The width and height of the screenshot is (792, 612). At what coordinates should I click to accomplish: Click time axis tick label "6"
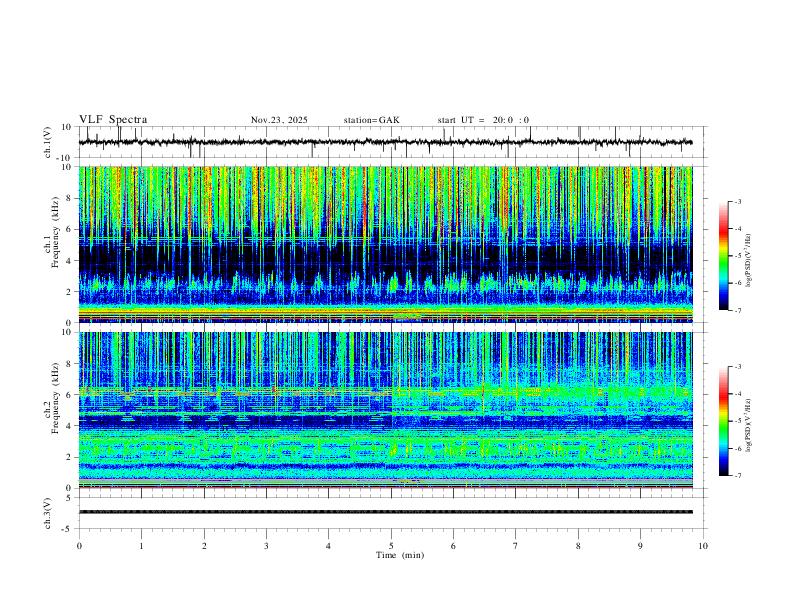coord(453,546)
